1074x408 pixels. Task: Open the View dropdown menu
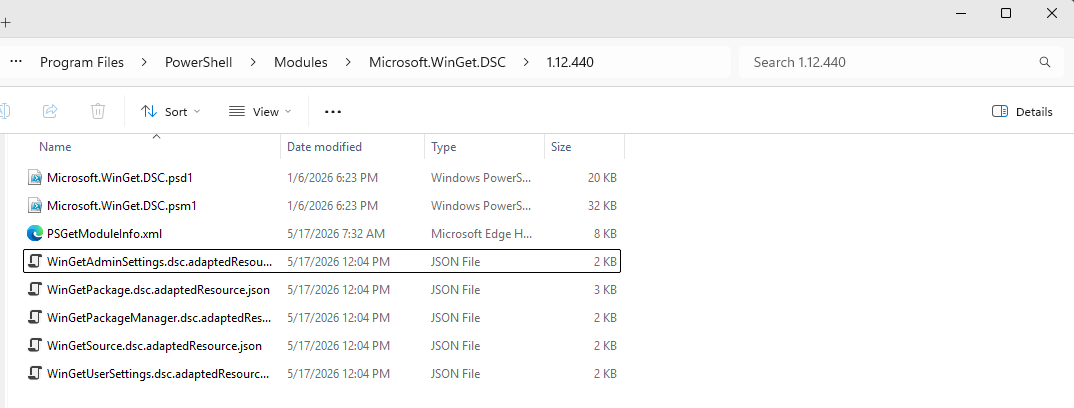(x=260, y=112)
